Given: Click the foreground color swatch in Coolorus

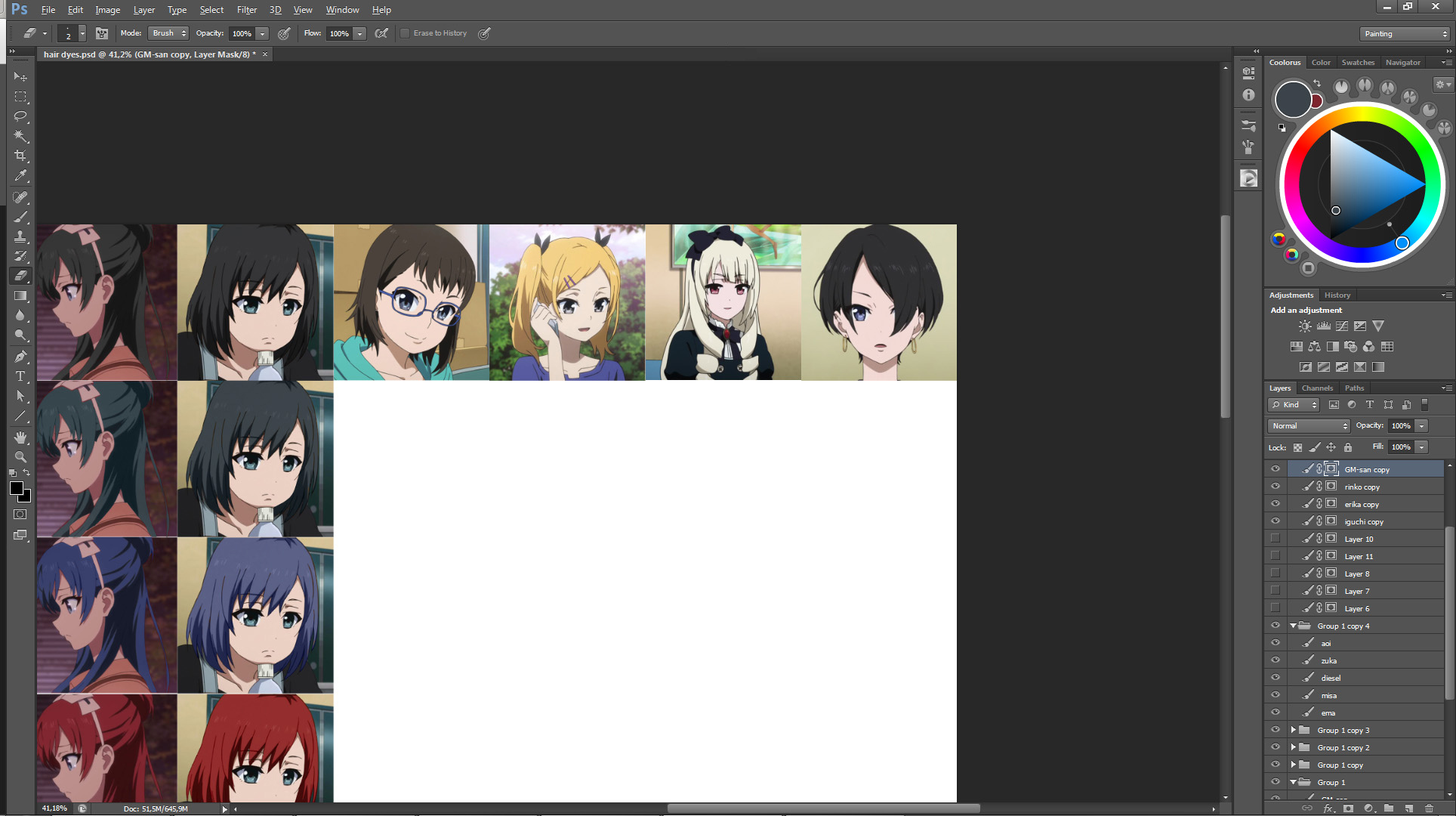Looking at the screenshot, I should (1293, 100).
